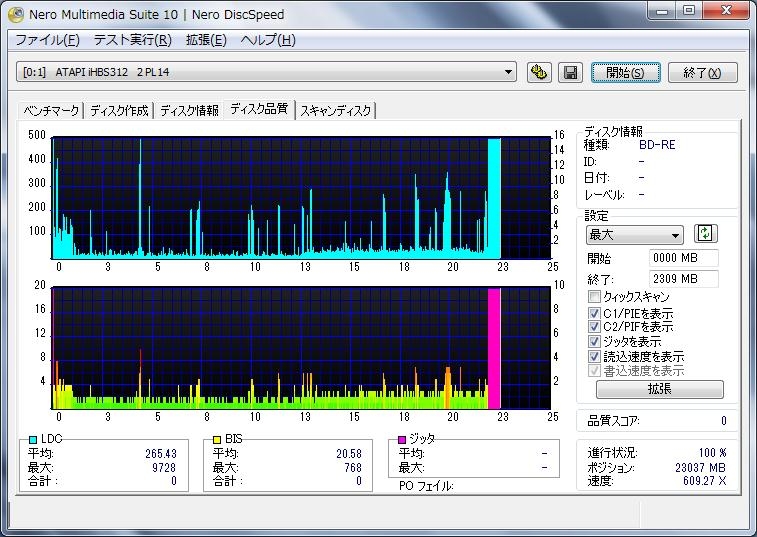This screenshot has width=757, height=537.
Task: Open the 拡張(E) menu
Action: (206, 40)
